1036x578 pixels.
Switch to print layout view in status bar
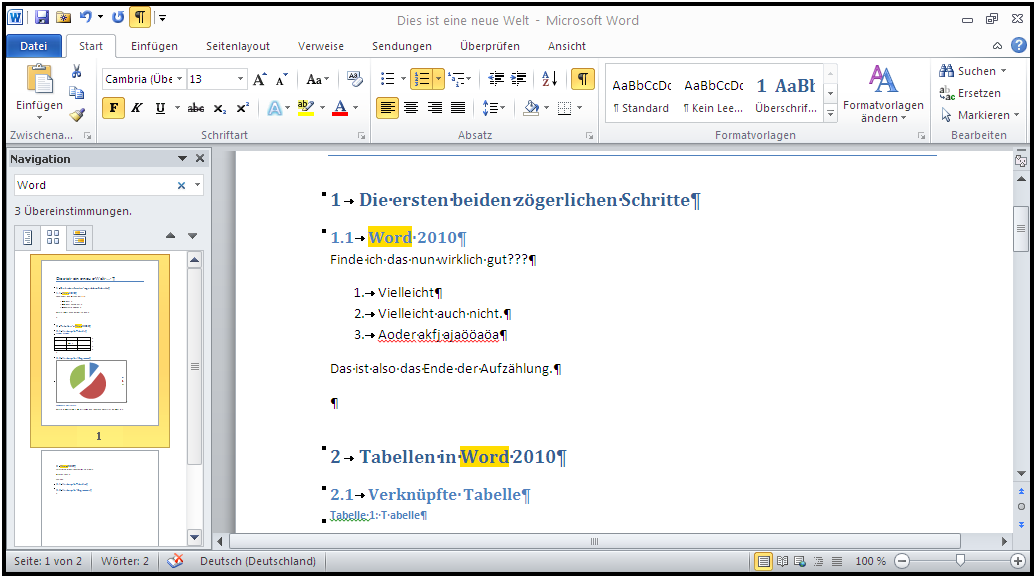point(764,561)
